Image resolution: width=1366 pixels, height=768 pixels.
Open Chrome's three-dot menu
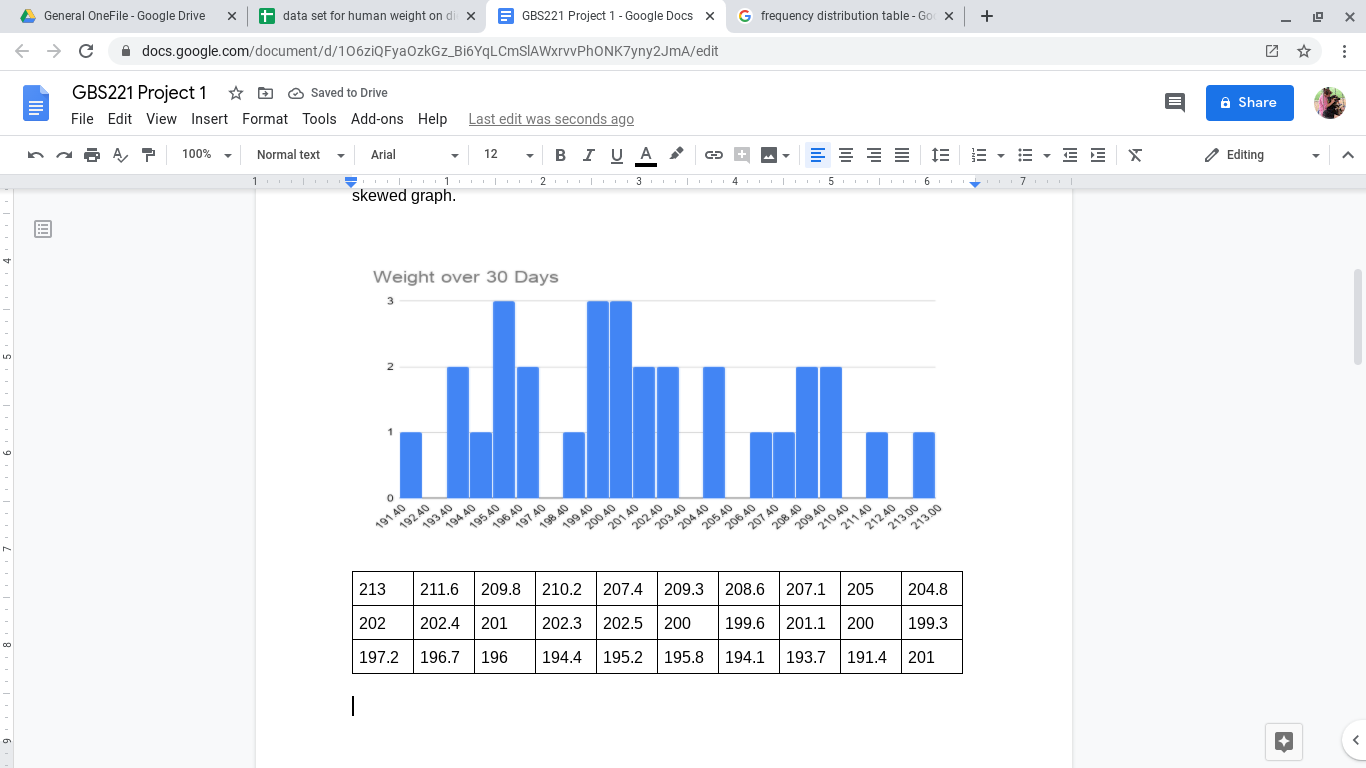[1345, 51]
